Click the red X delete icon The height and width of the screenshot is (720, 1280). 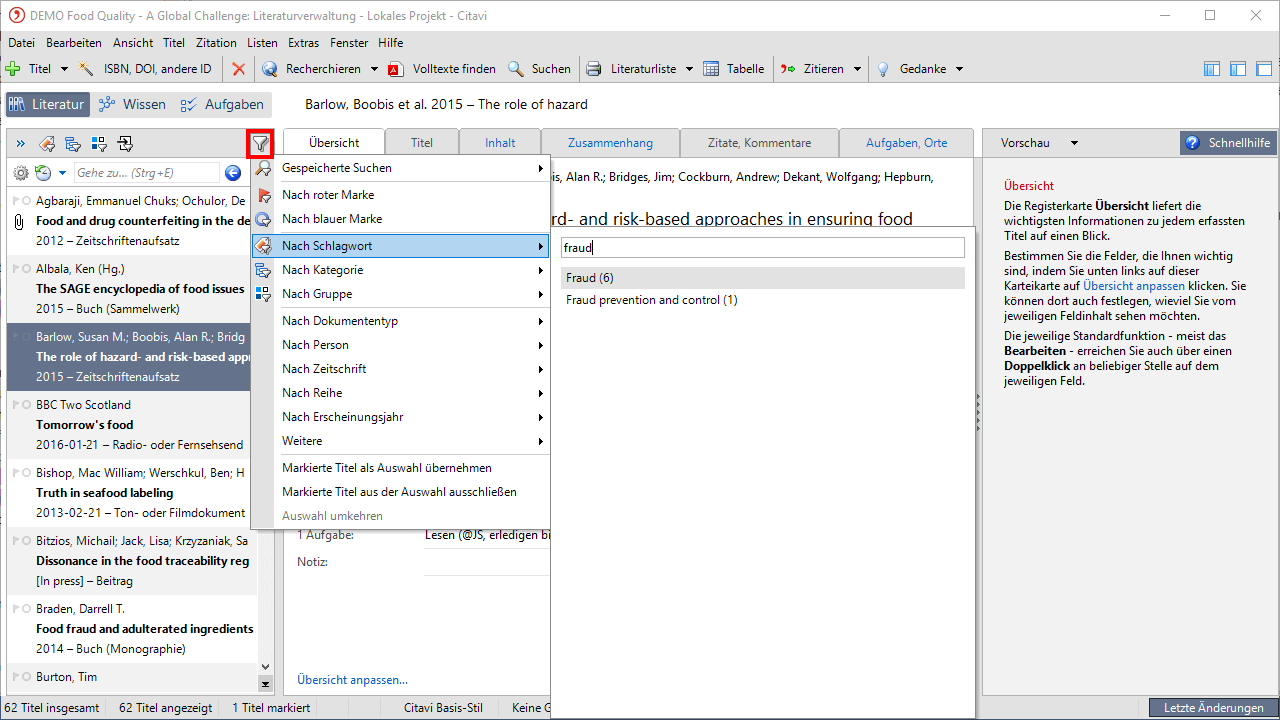(x=238, y=69)
